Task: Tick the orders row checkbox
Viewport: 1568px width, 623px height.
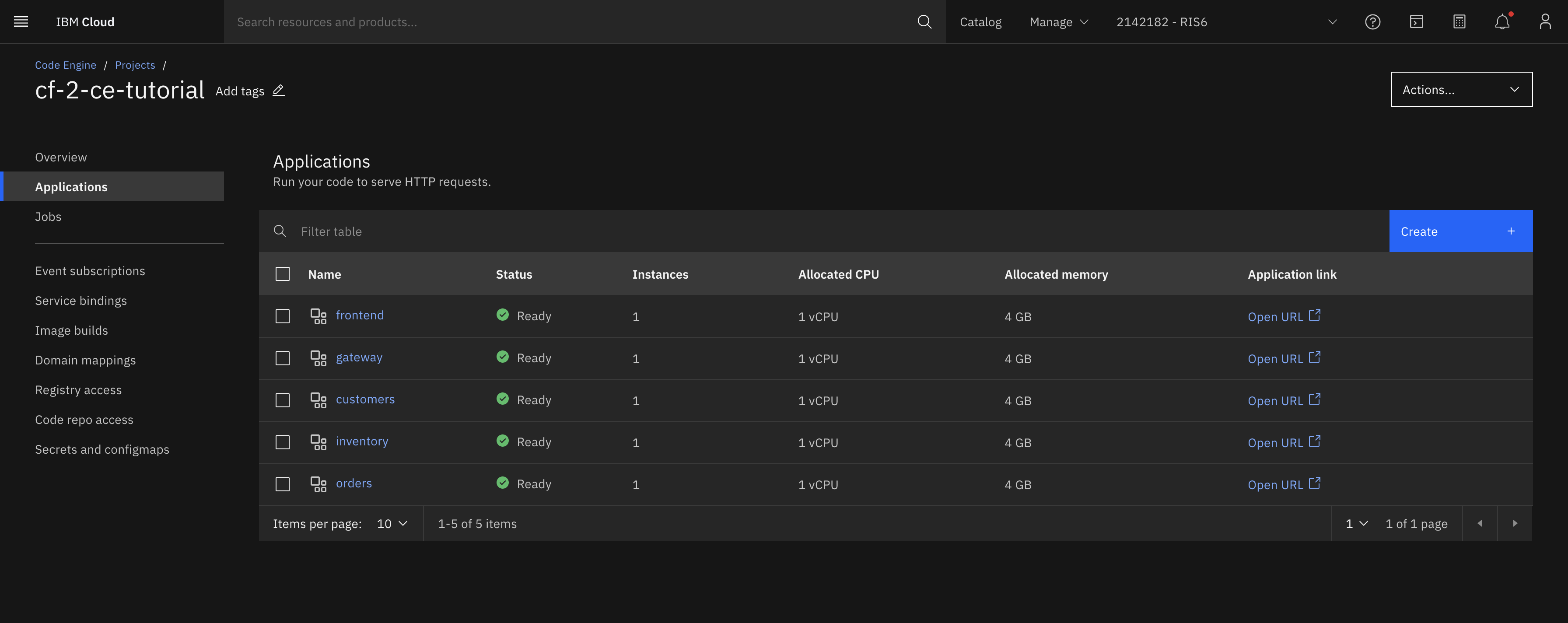Action: (283, 484)
